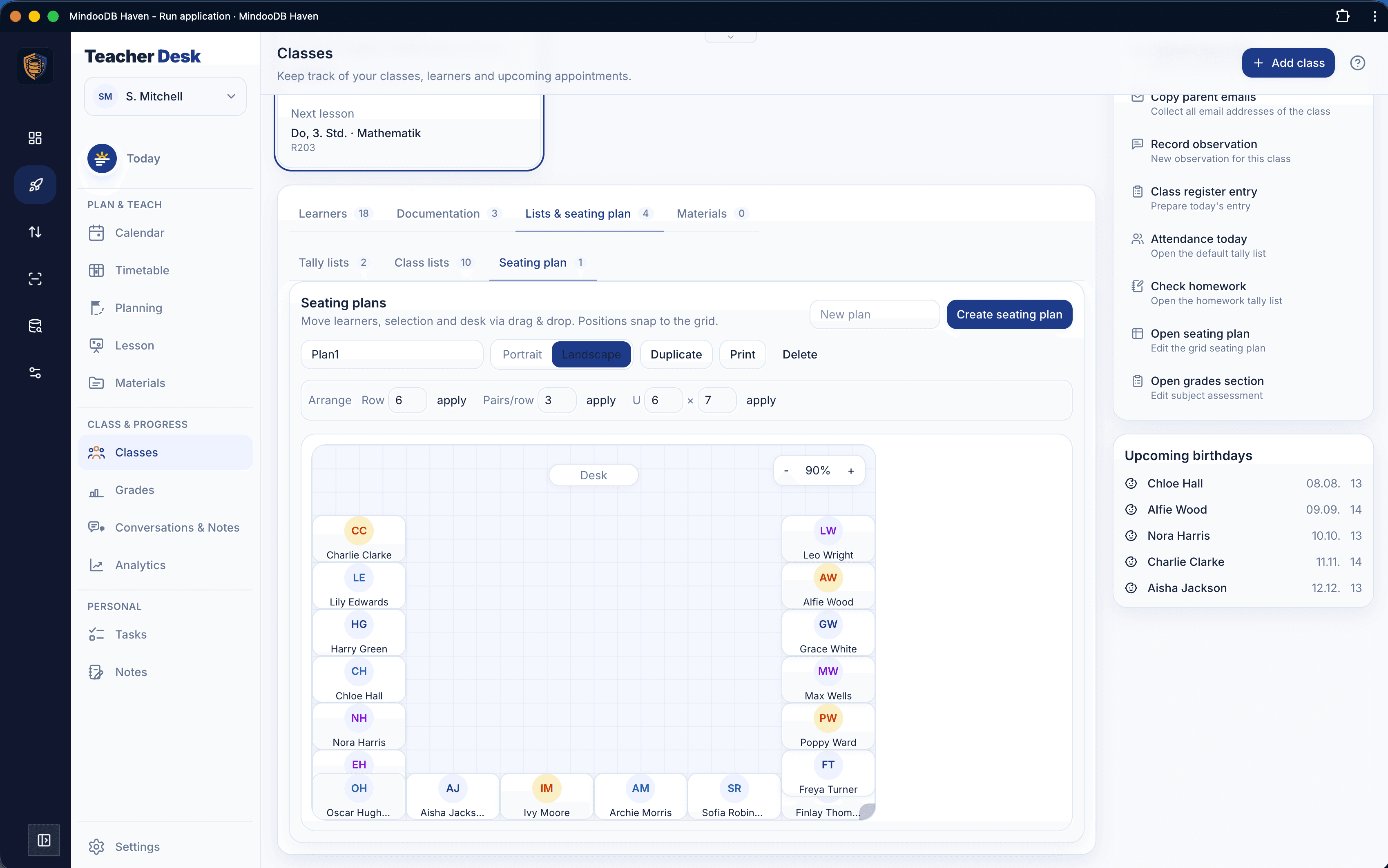This screenshot has width=1388, height=868.
Task: Open Settings gear in sidebar
Action: (96, 847)
